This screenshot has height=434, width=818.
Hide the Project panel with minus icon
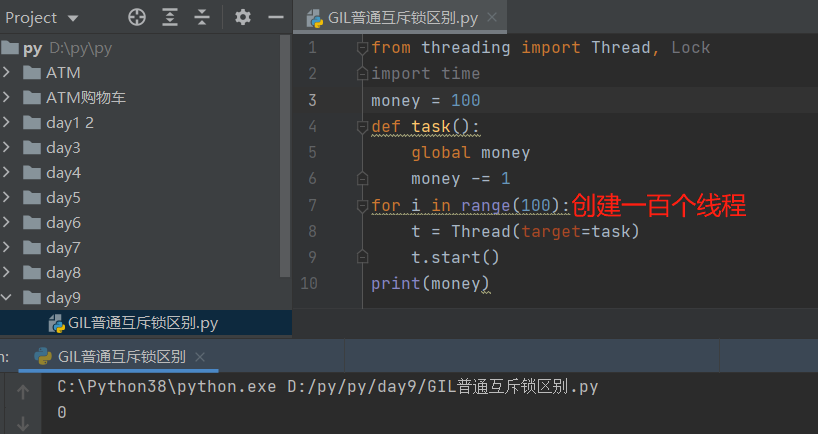click(x=276, y=17)
